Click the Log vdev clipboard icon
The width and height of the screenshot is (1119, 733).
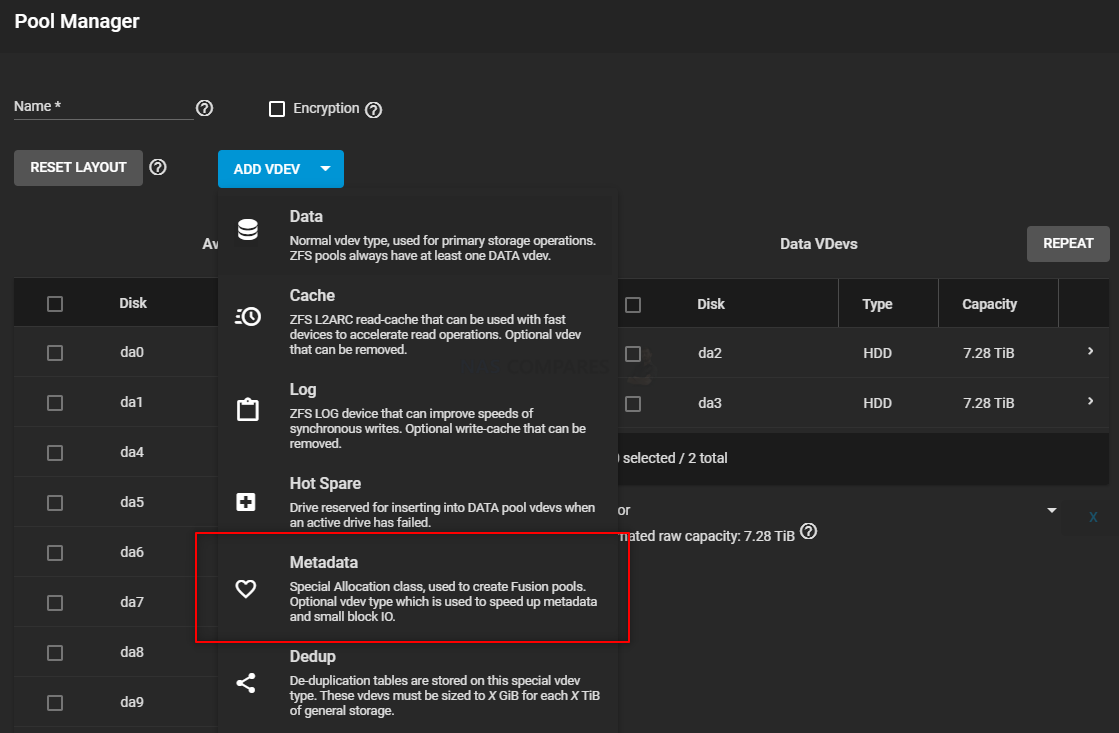(248, 409)
